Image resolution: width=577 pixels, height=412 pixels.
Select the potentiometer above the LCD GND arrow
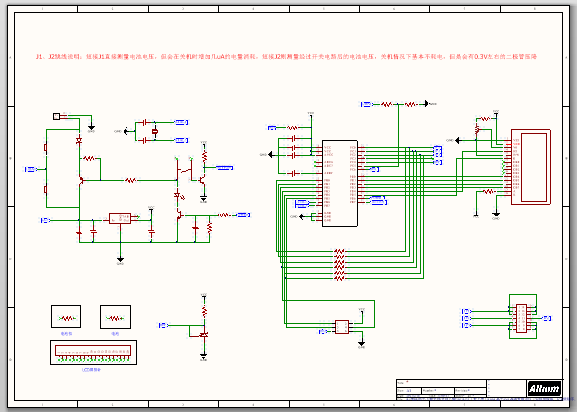(477, 129)
